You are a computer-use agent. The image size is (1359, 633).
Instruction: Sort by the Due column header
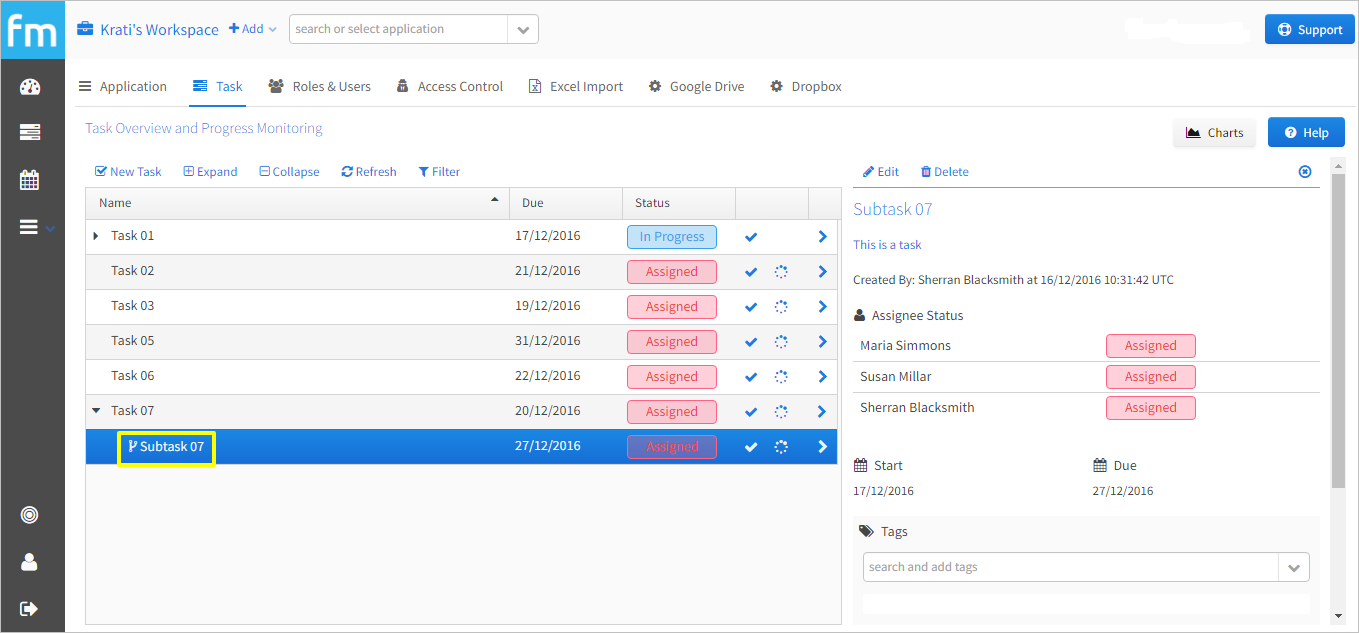(566, 203)
